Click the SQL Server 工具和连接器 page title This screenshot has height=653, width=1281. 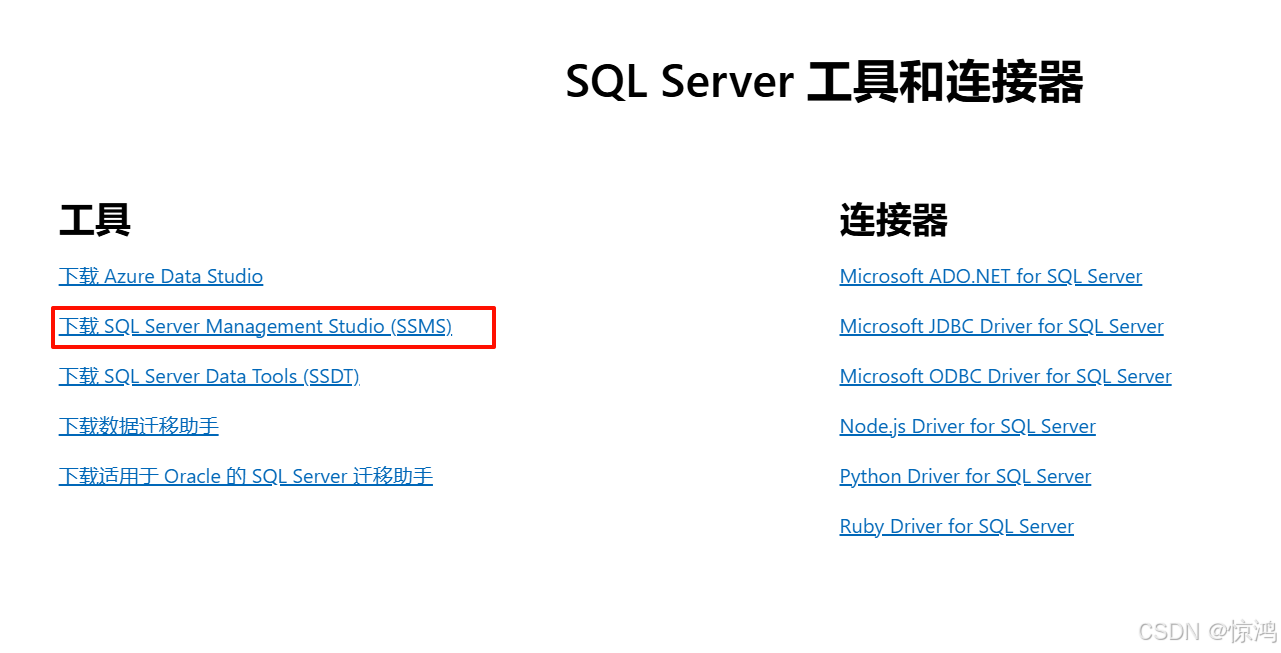click(x=824, y=82)
